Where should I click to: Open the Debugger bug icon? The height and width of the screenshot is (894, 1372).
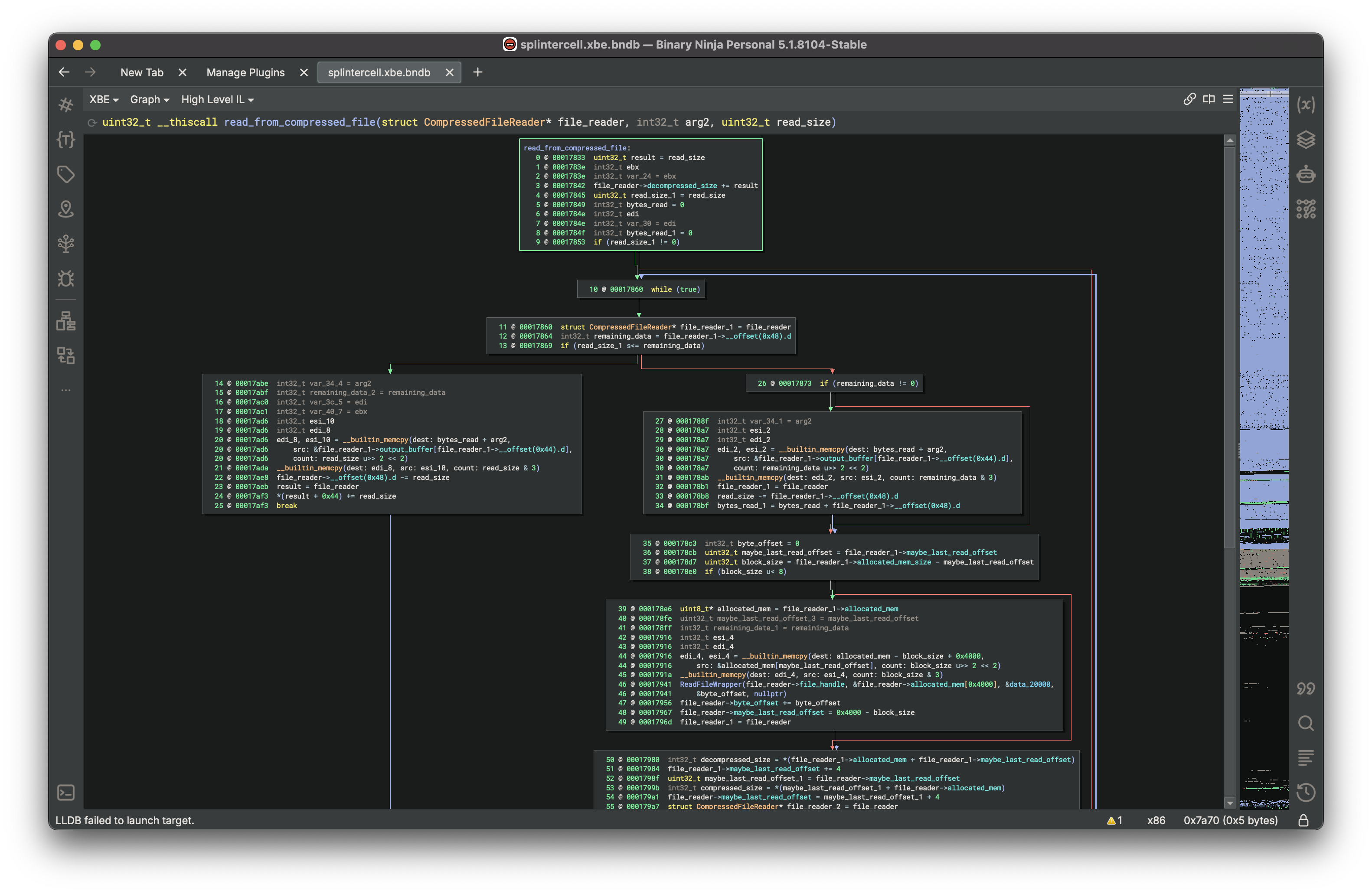[x=66, y=279]
